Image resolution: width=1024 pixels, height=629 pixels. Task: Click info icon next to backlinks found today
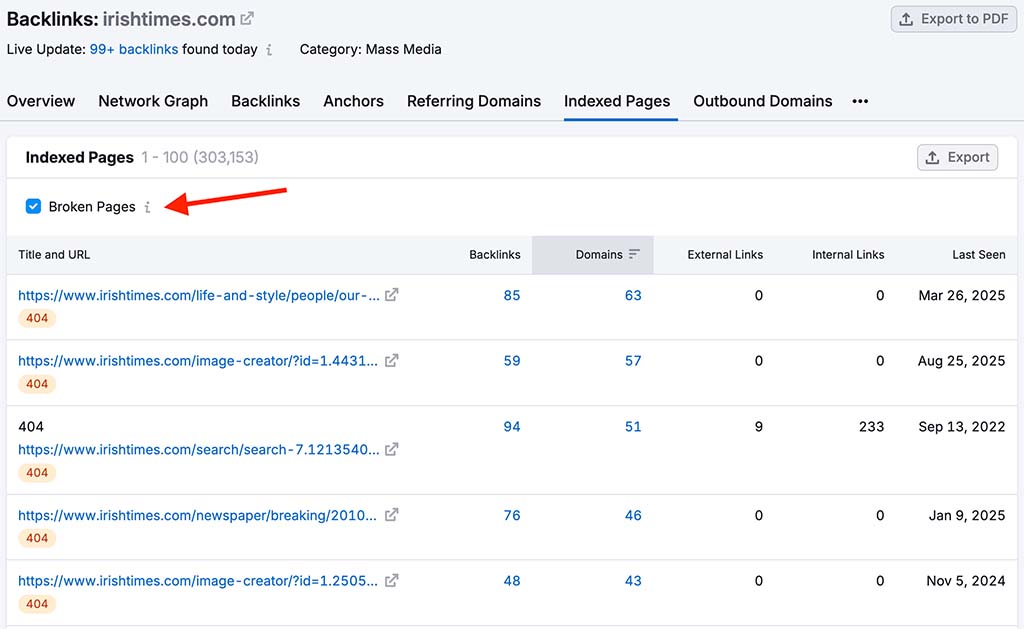269,50
